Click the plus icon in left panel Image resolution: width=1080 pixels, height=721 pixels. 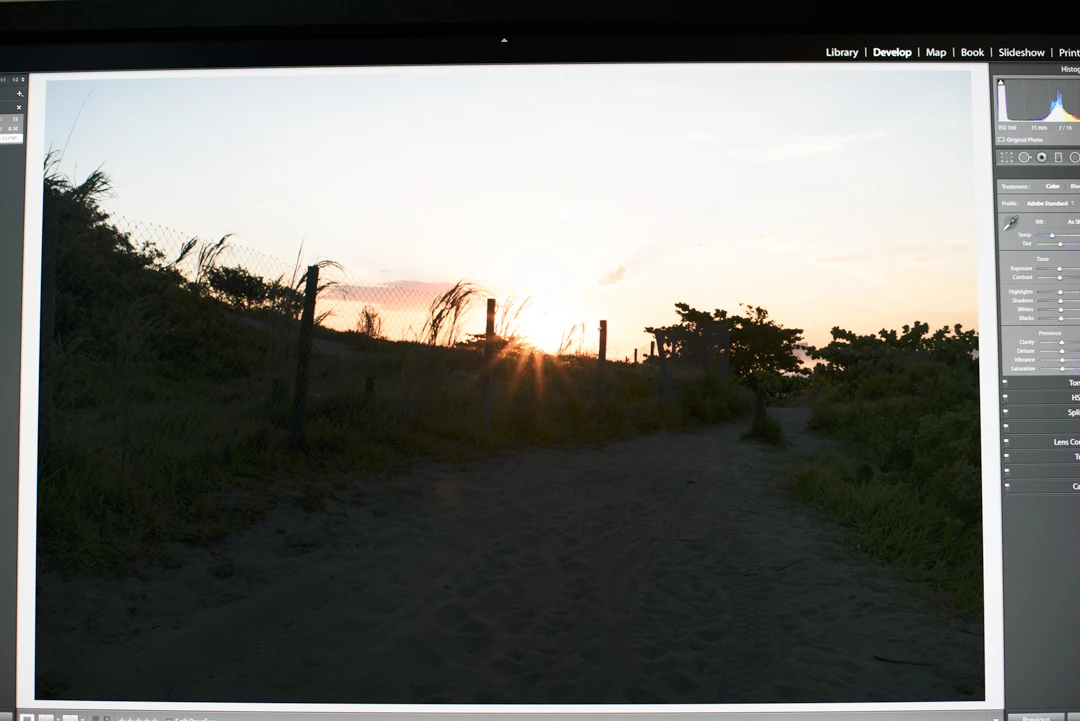click(19, 94)
